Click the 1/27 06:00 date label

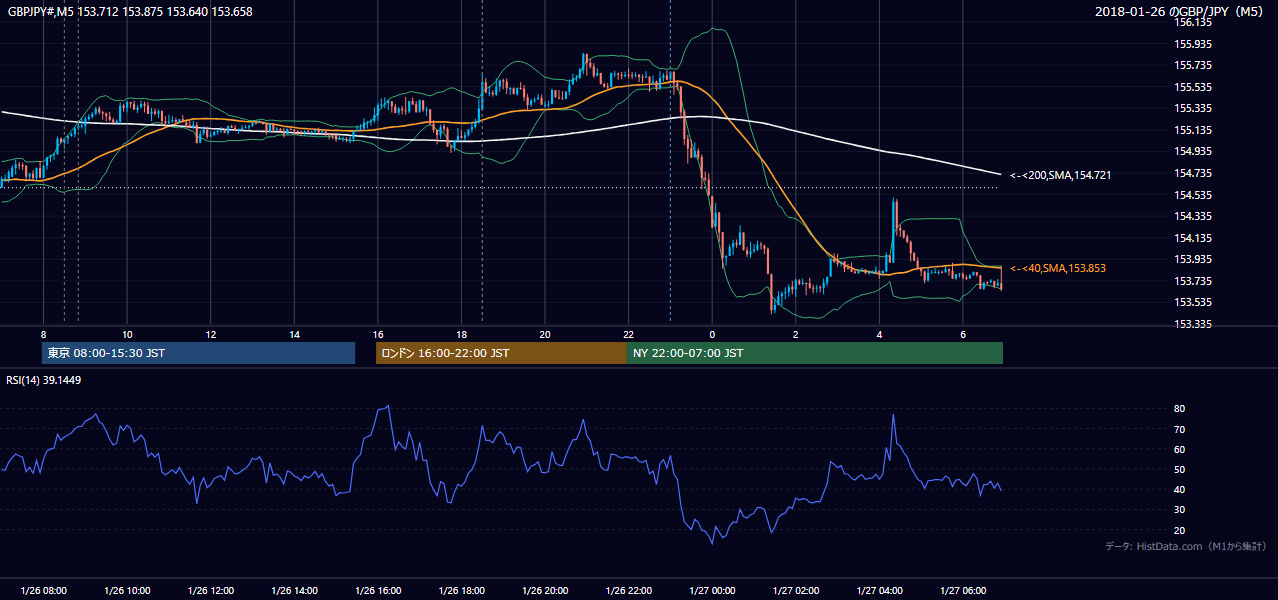[962, 591]
